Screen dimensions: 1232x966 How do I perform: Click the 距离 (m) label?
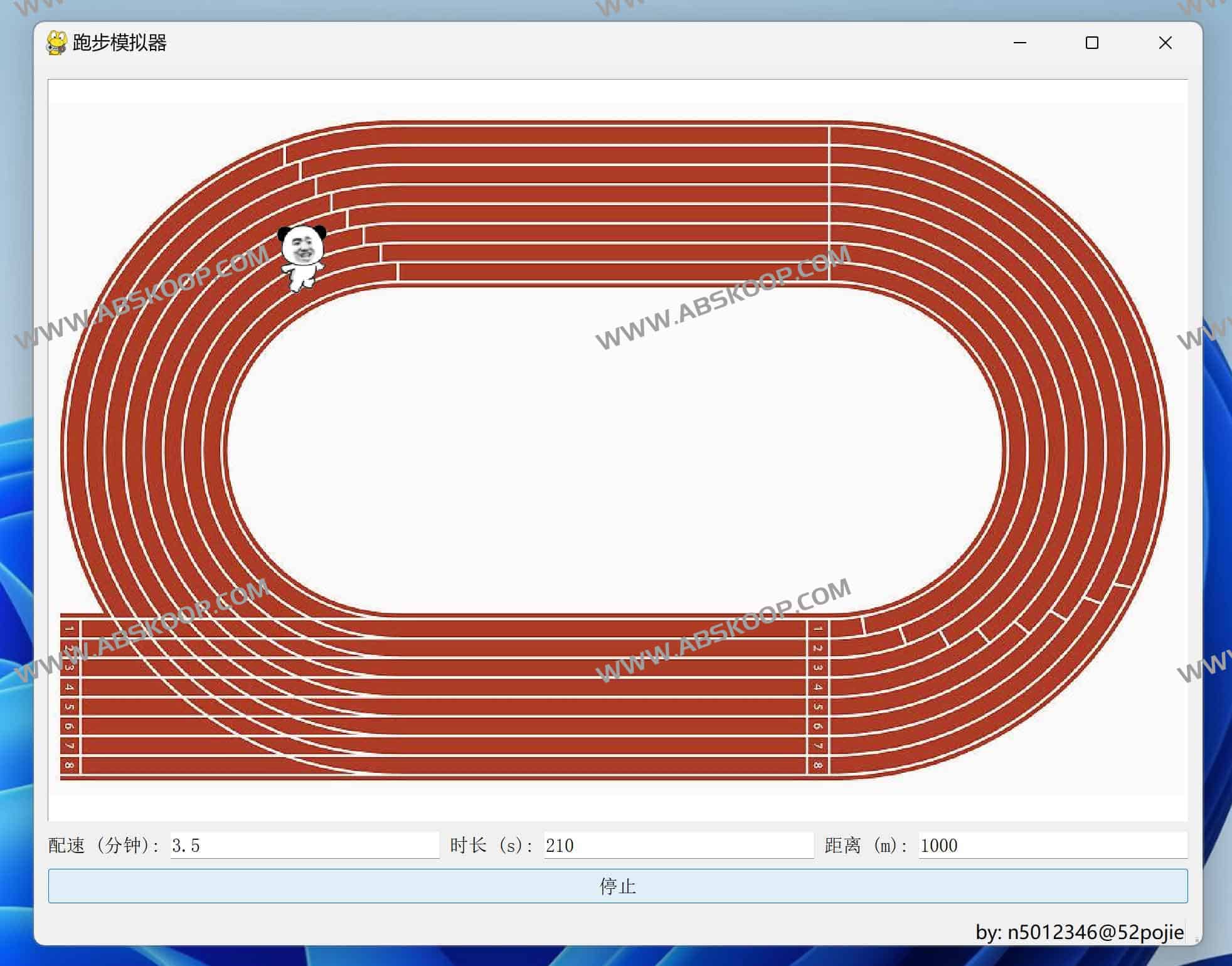click(866, 846)
